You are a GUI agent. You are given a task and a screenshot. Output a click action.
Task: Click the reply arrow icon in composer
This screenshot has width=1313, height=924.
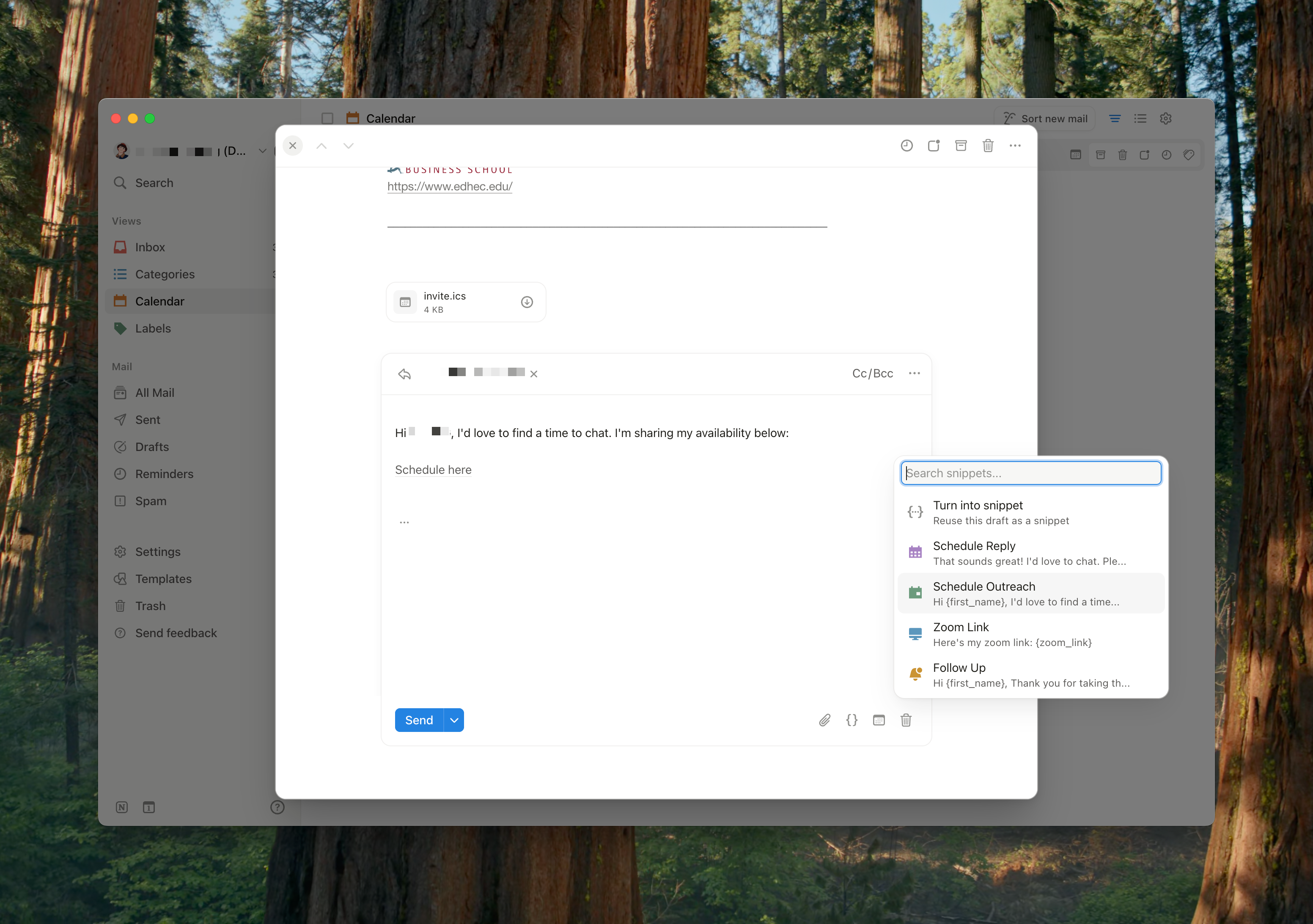[x=404, y=374]
